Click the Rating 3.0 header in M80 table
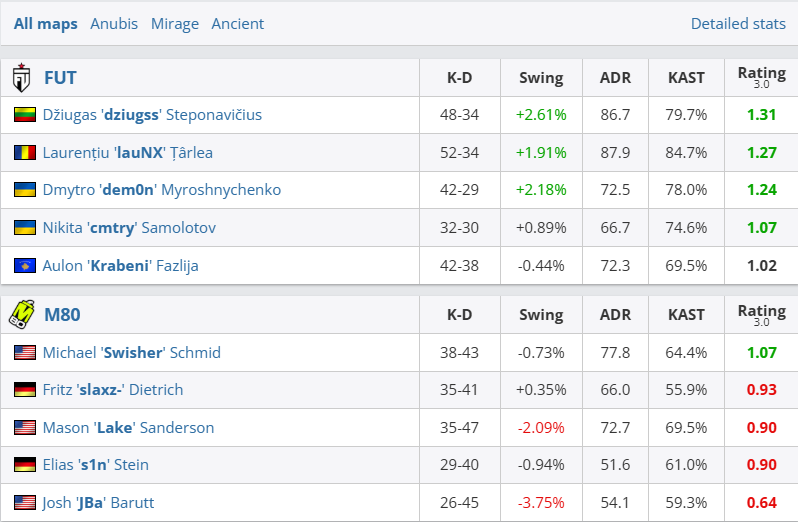This screenshot has width=798, height=522. coord(761,315)
